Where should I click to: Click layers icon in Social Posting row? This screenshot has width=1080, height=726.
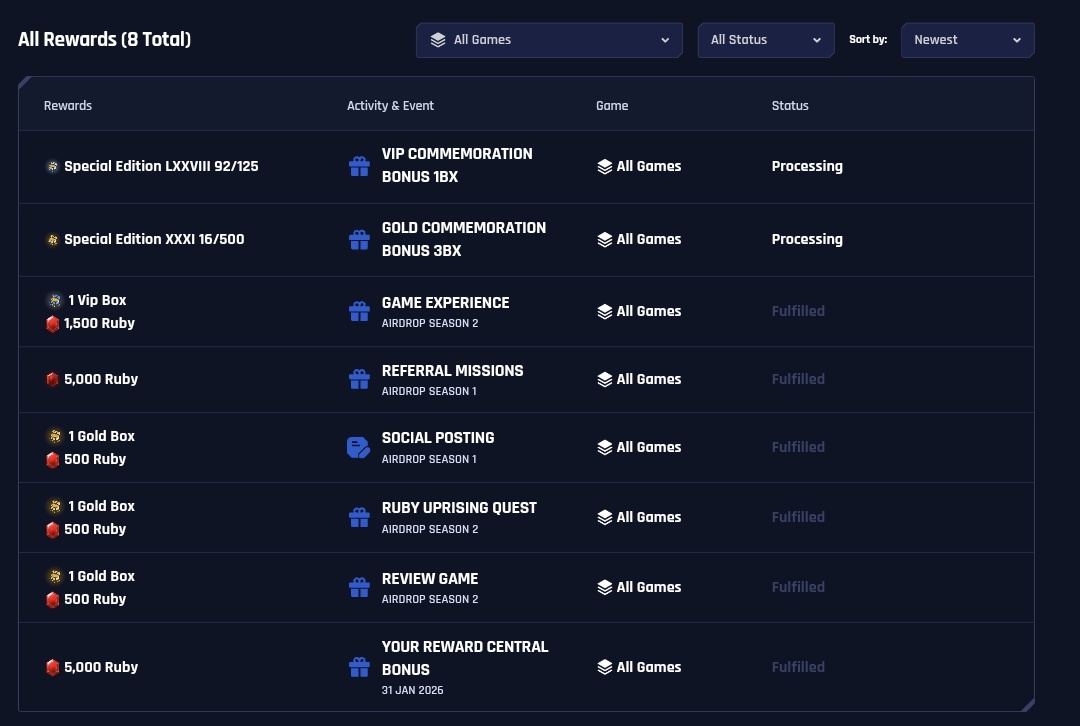605,448
